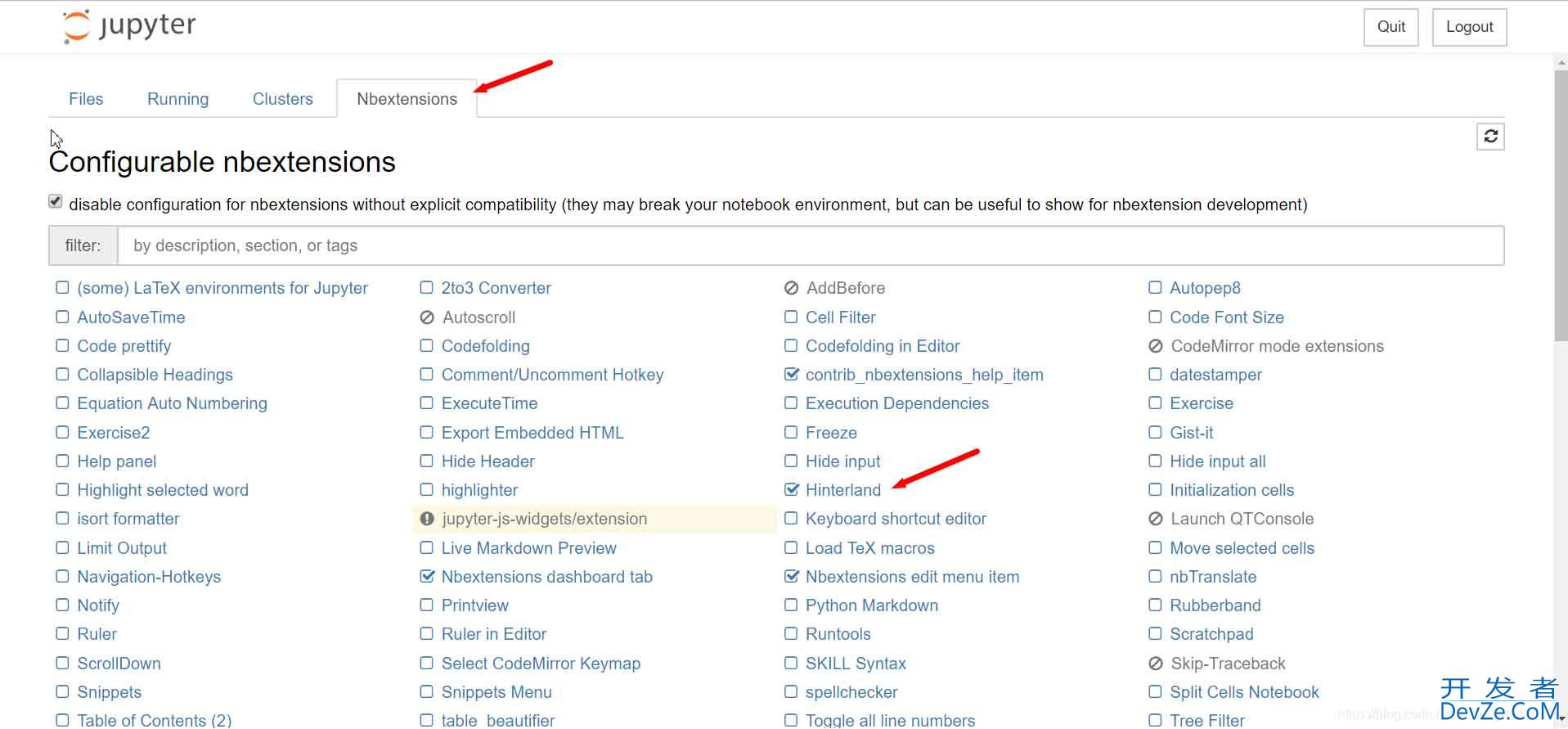
Task: Click the filter text input field
Action: click(x=810, y=245)
